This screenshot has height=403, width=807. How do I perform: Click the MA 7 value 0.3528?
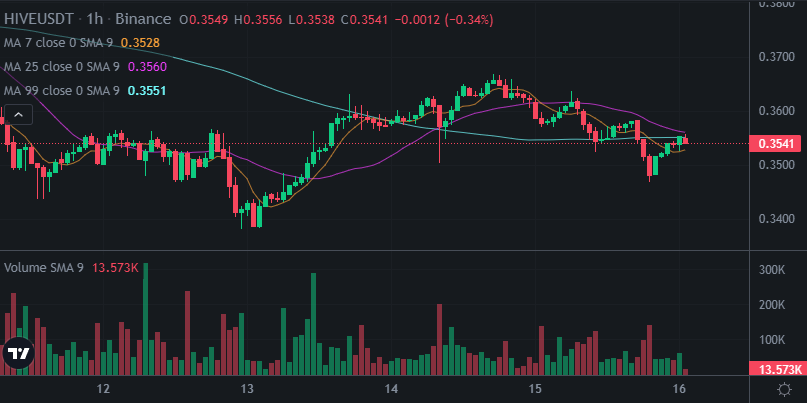(x=140, y=43)
